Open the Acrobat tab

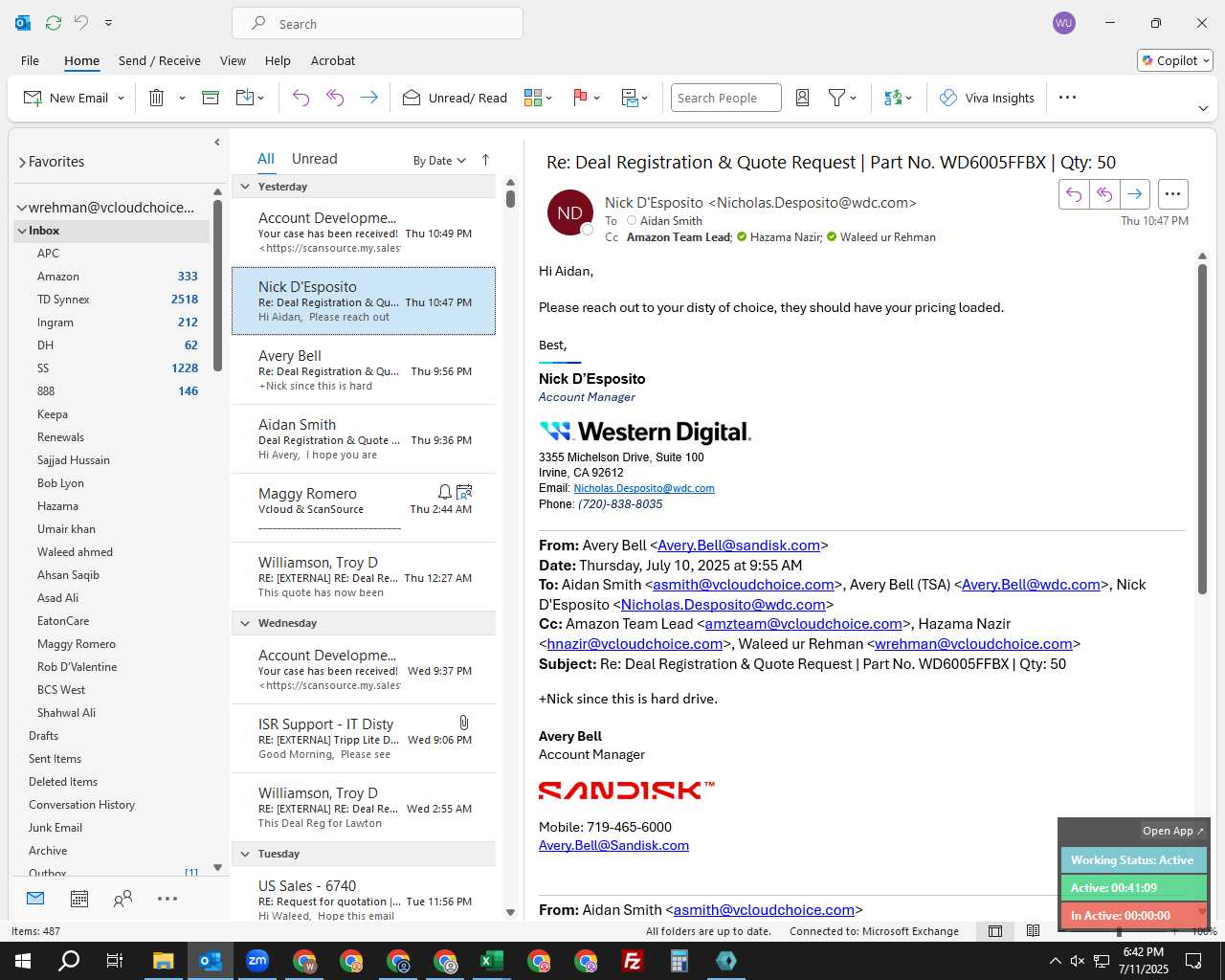333,60
